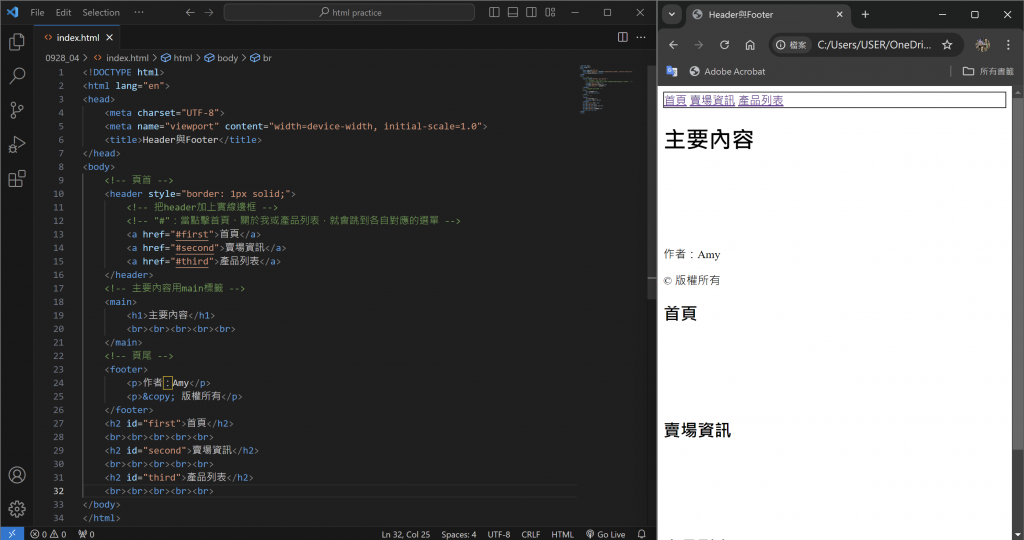
Task: Open the Selection menu
Action: [101, 12]
